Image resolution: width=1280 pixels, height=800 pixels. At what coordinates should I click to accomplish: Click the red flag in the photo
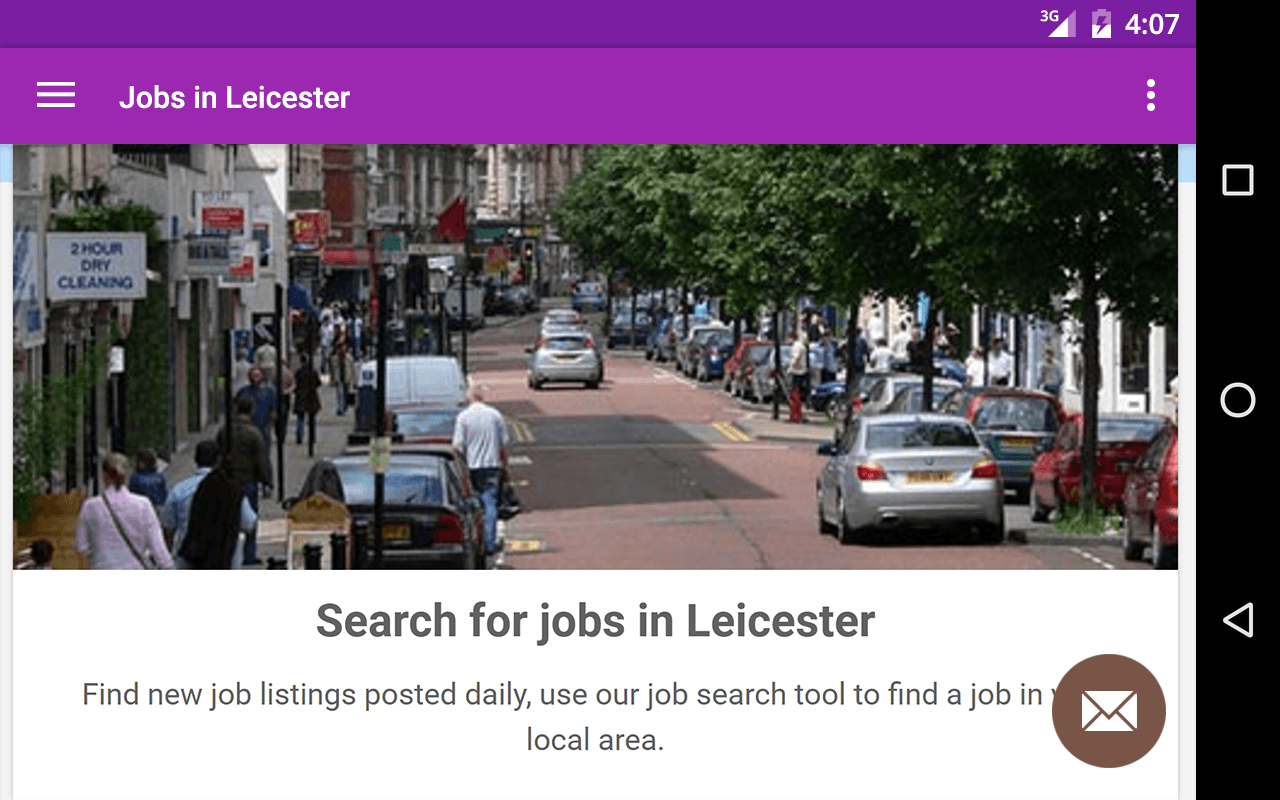(x=453, y=218)
